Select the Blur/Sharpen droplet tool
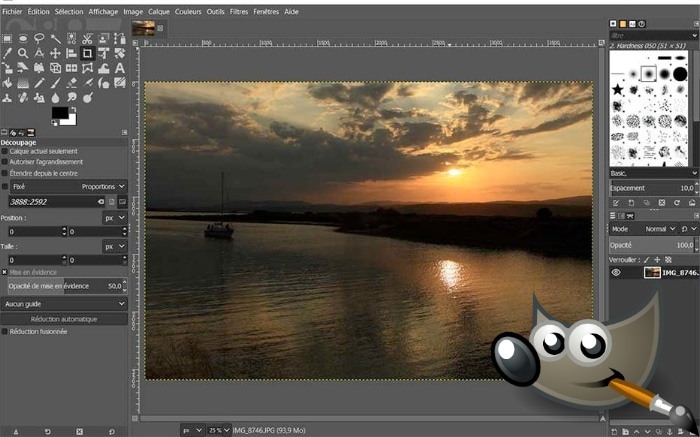This screenshot has width=700, height=437. pos(55,98)
